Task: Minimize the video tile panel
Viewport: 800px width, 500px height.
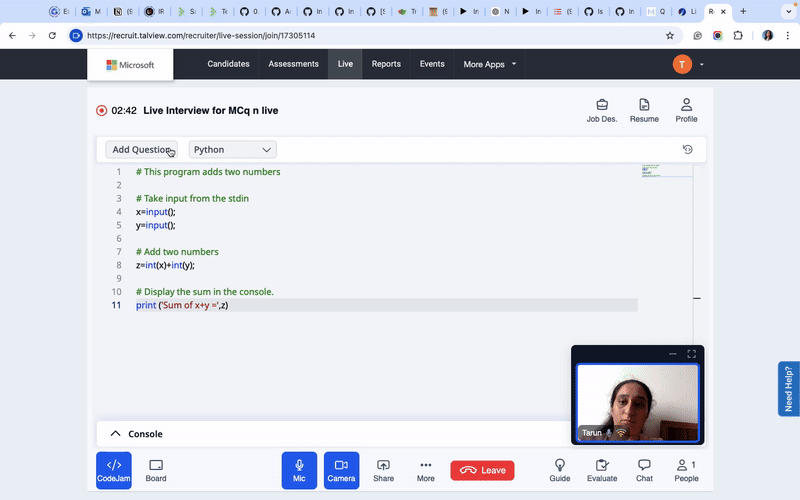Action: tap(672, 354)
